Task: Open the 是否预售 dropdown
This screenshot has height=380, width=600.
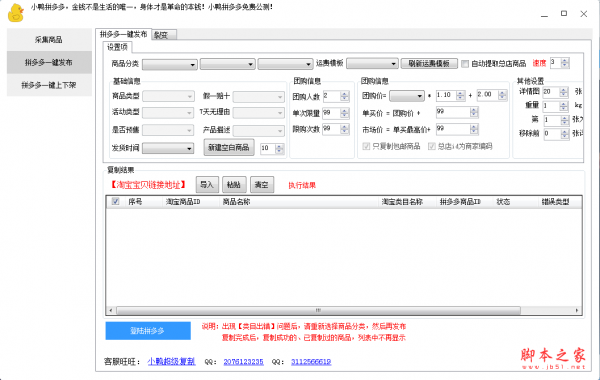Action: tap(168, 130)
